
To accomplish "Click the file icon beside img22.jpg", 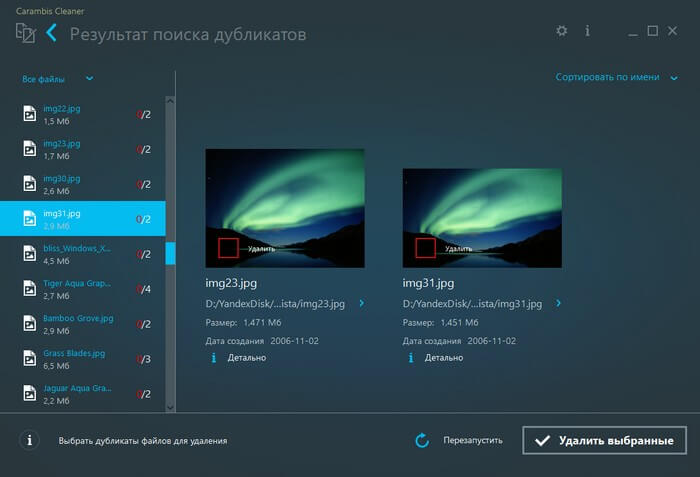I will click(29, 114).
